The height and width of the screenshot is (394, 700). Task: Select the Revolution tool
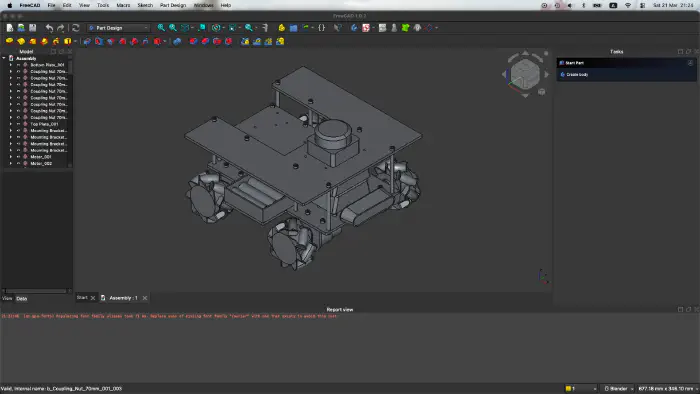pyautogui.click(x=21, y=41)
